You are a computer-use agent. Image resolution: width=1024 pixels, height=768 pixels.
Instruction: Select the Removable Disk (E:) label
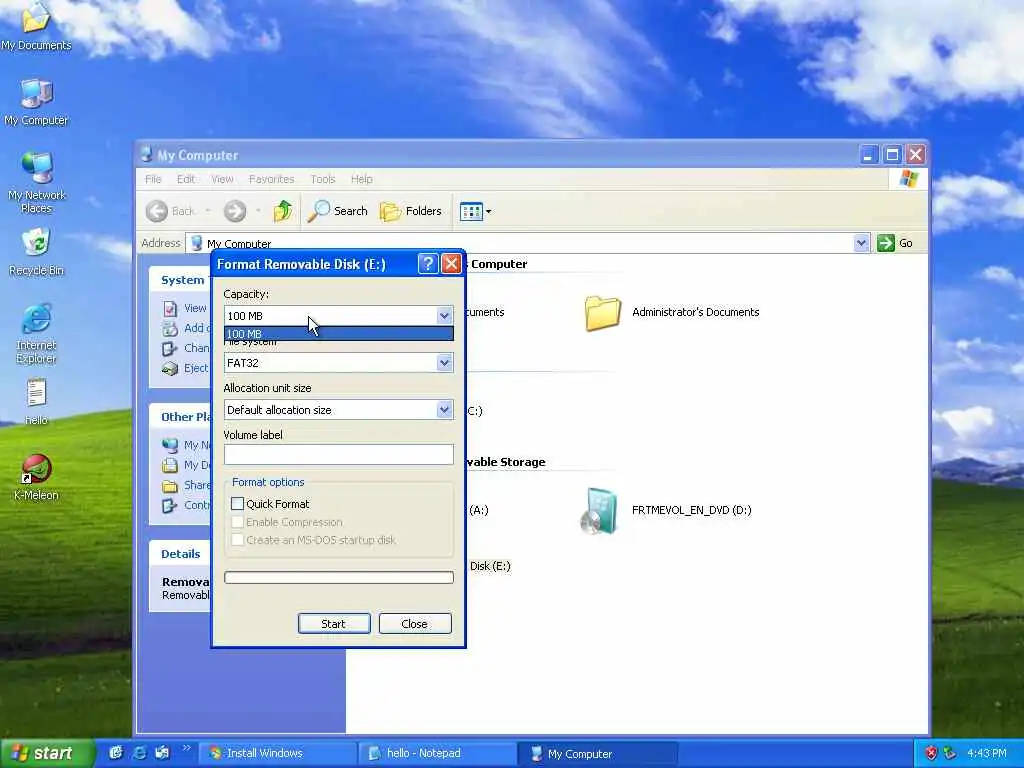point(490,566)
